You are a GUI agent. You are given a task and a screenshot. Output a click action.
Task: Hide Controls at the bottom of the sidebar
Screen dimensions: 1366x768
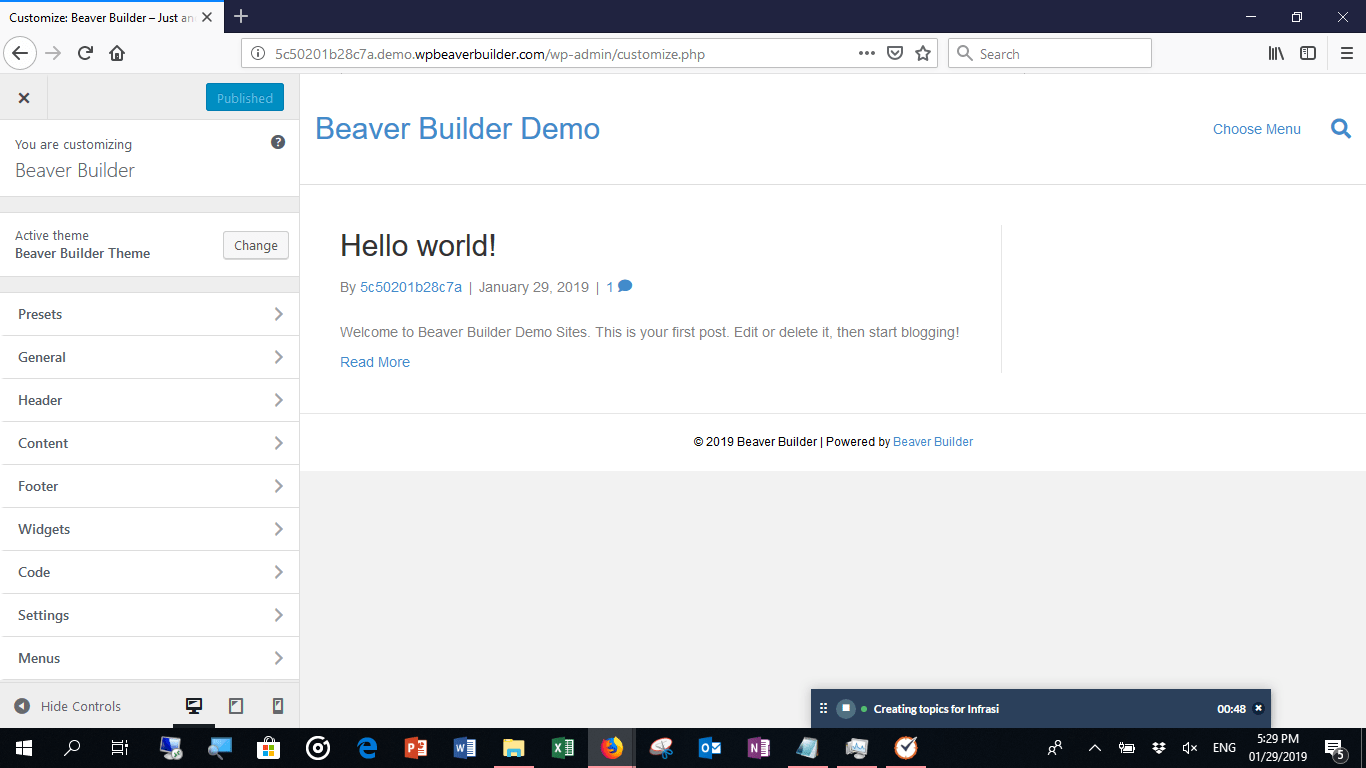coord(68,705)
